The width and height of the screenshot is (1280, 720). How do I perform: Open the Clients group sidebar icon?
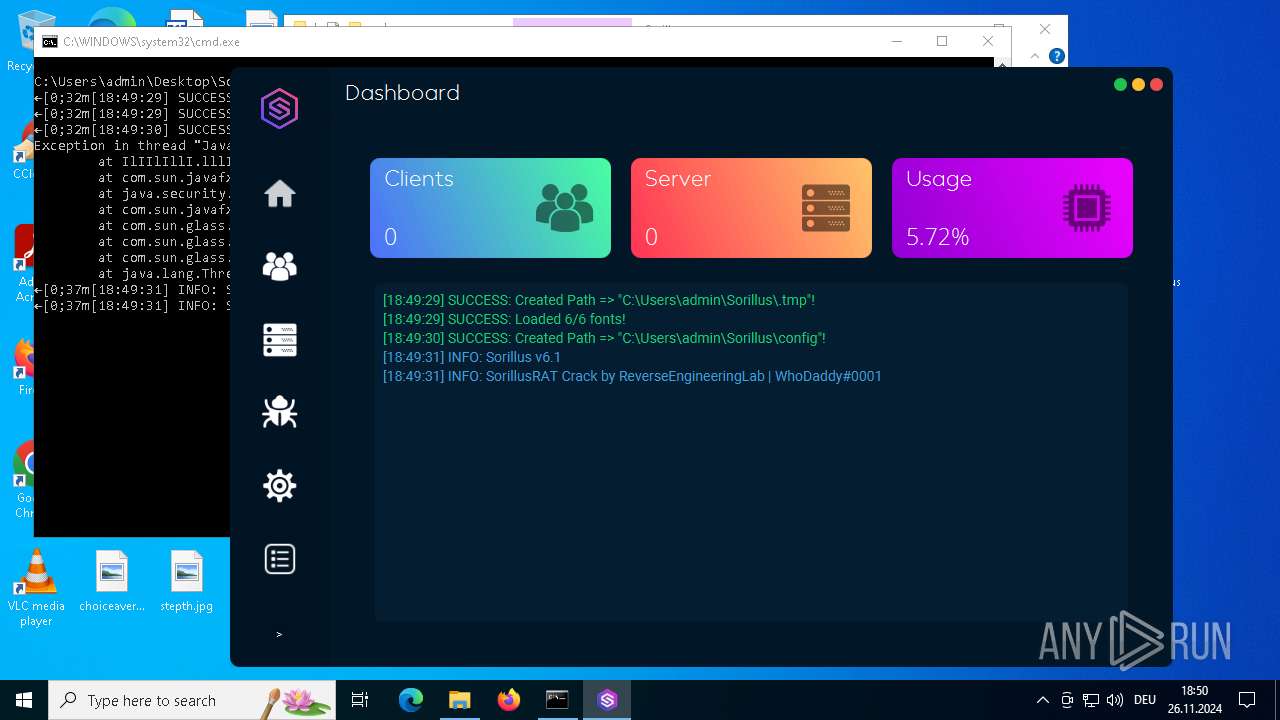[280, 266]
